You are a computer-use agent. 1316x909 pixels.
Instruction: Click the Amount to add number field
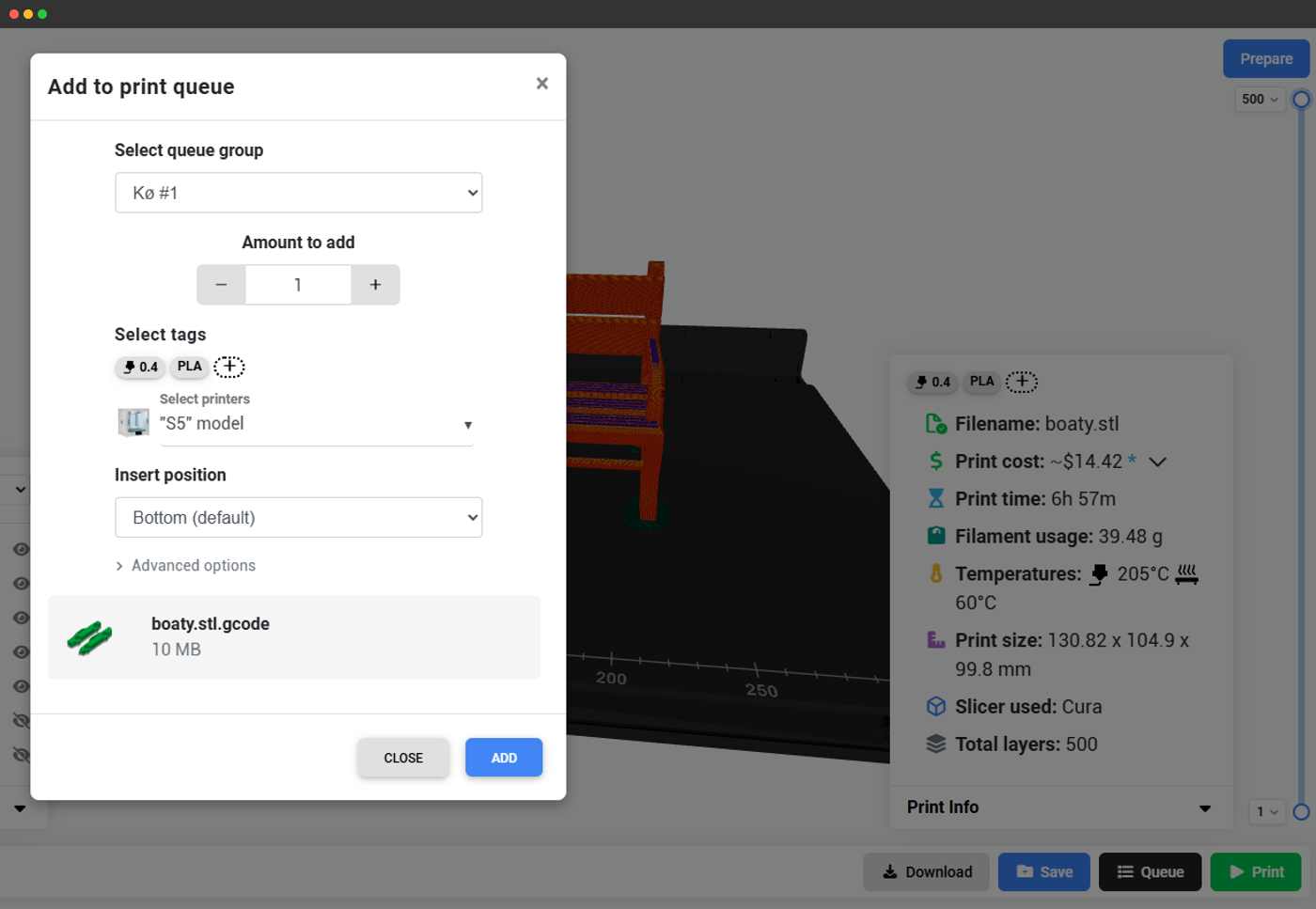point(298,285)
